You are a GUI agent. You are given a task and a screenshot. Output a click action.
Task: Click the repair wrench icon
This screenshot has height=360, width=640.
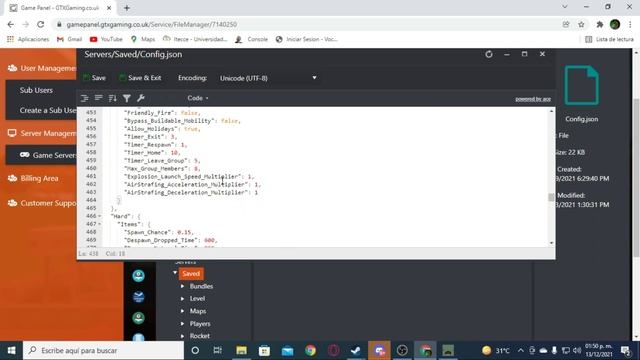[141, 98]
